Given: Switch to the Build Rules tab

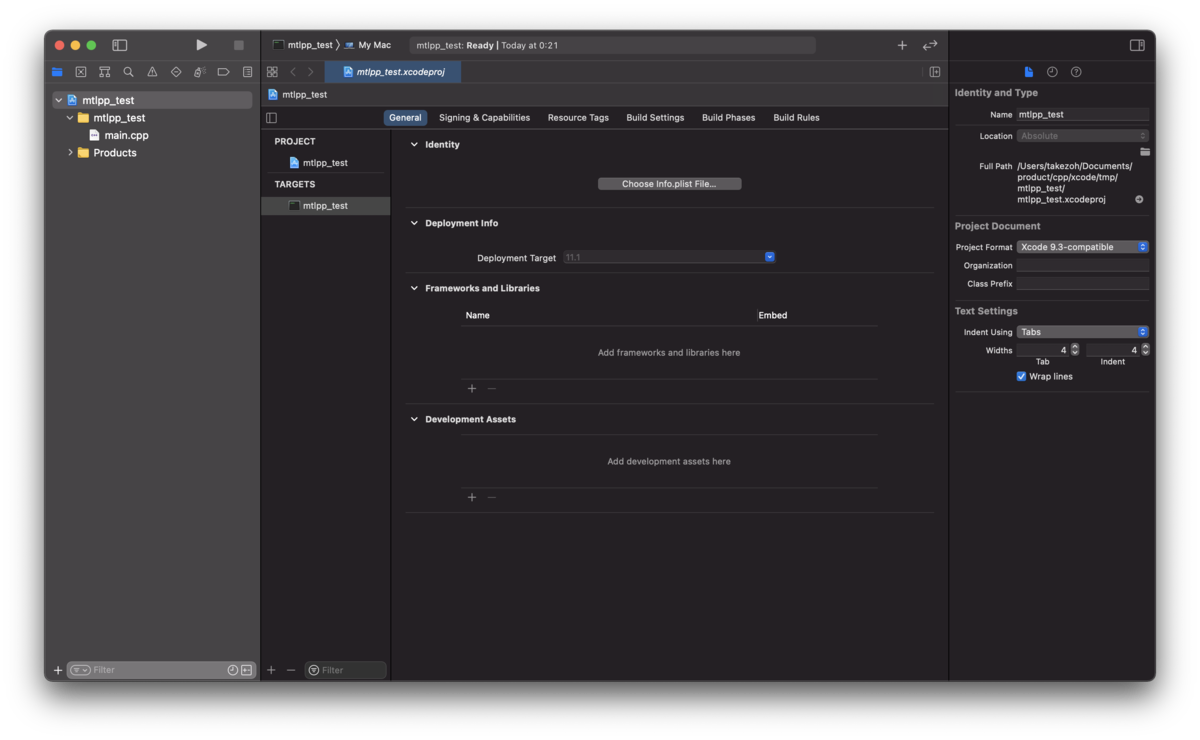Looking at the screenshot, I should tap(796, 118).
